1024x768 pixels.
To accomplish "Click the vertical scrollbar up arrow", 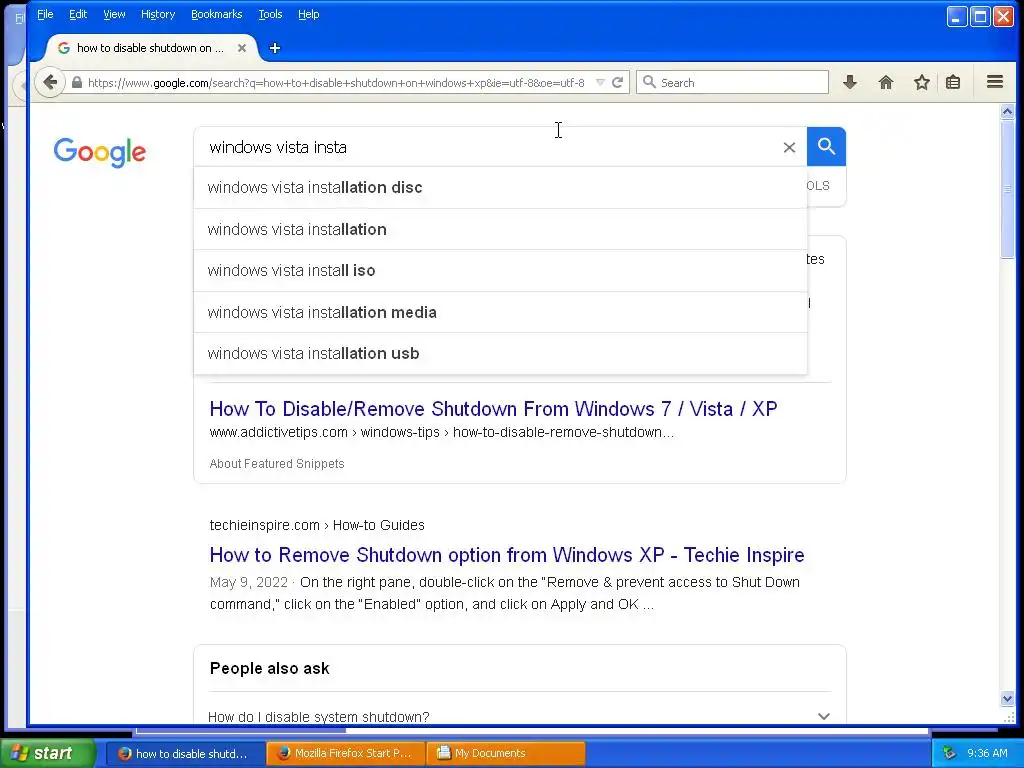I will tap(1007, 112).
